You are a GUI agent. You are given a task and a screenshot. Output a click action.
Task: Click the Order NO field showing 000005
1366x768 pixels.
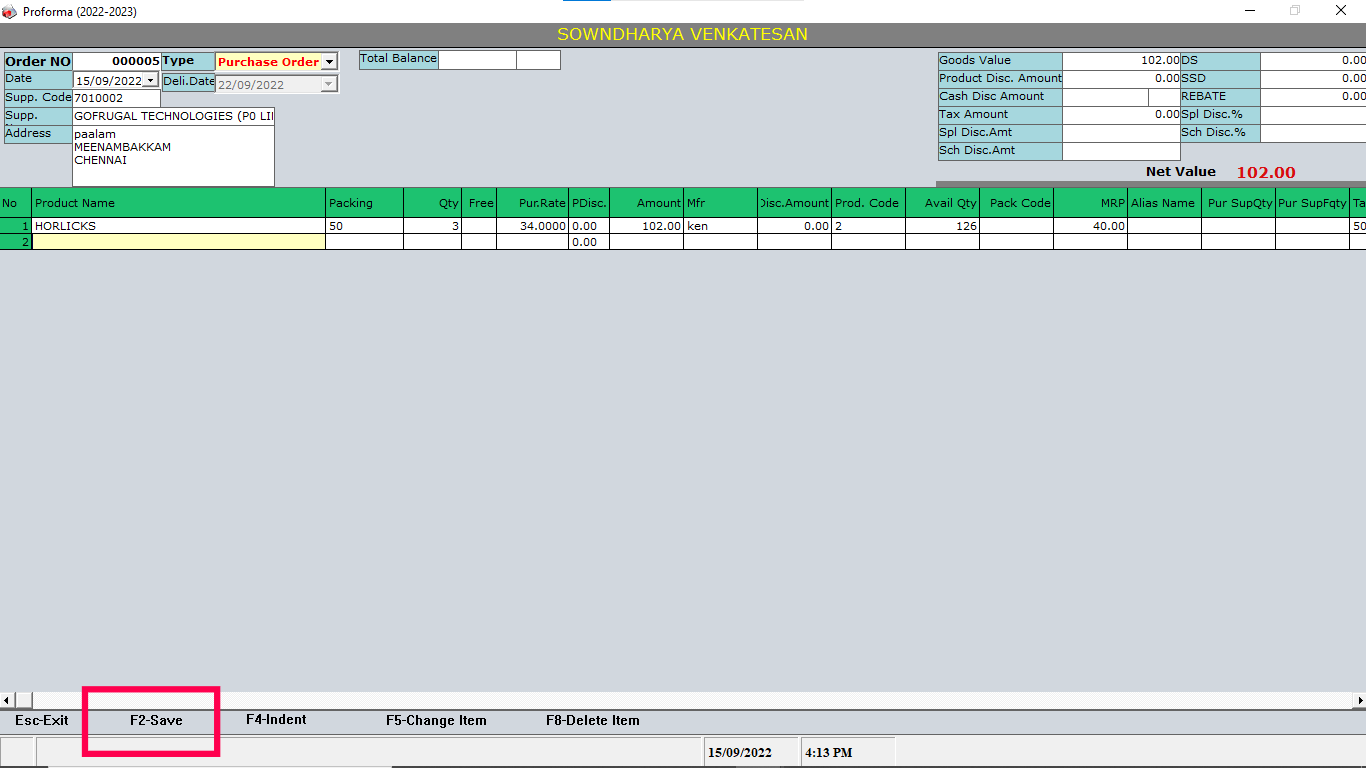[x=116, y=61]
